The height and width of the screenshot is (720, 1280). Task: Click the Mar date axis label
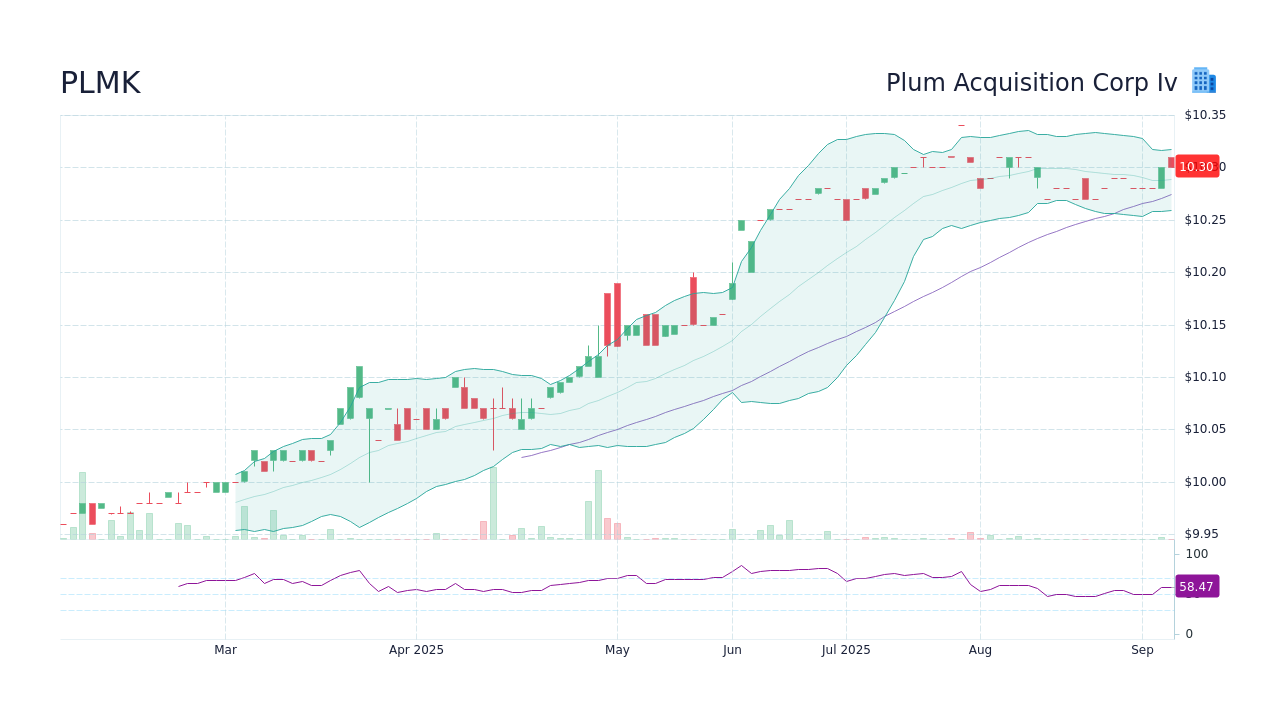click(225, 650)
